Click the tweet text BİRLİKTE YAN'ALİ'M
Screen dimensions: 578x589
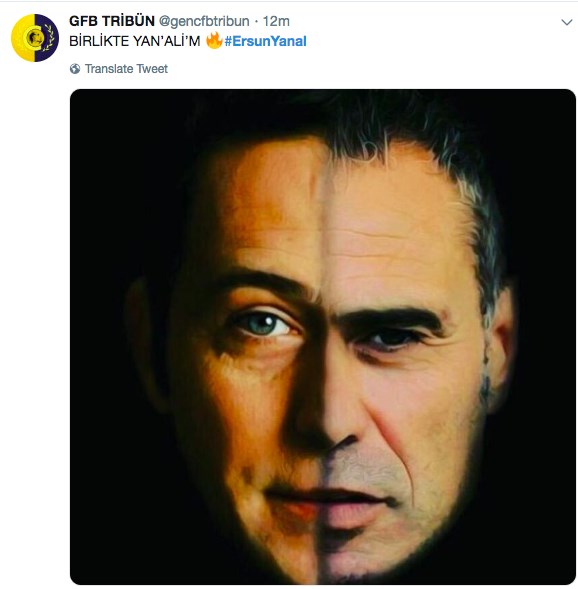point(134,41)
